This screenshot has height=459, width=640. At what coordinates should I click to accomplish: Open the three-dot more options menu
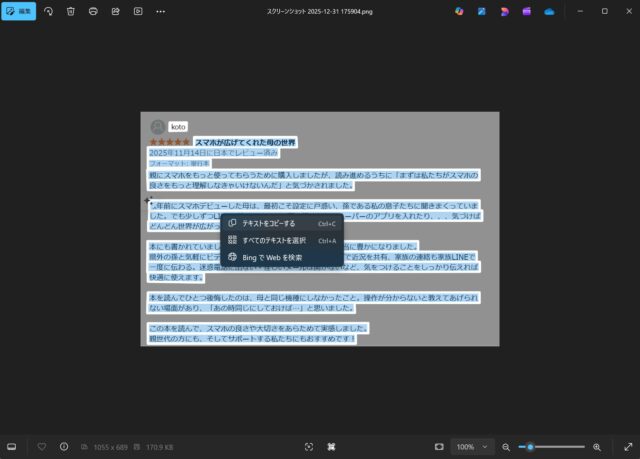click(x=161, y=11)
